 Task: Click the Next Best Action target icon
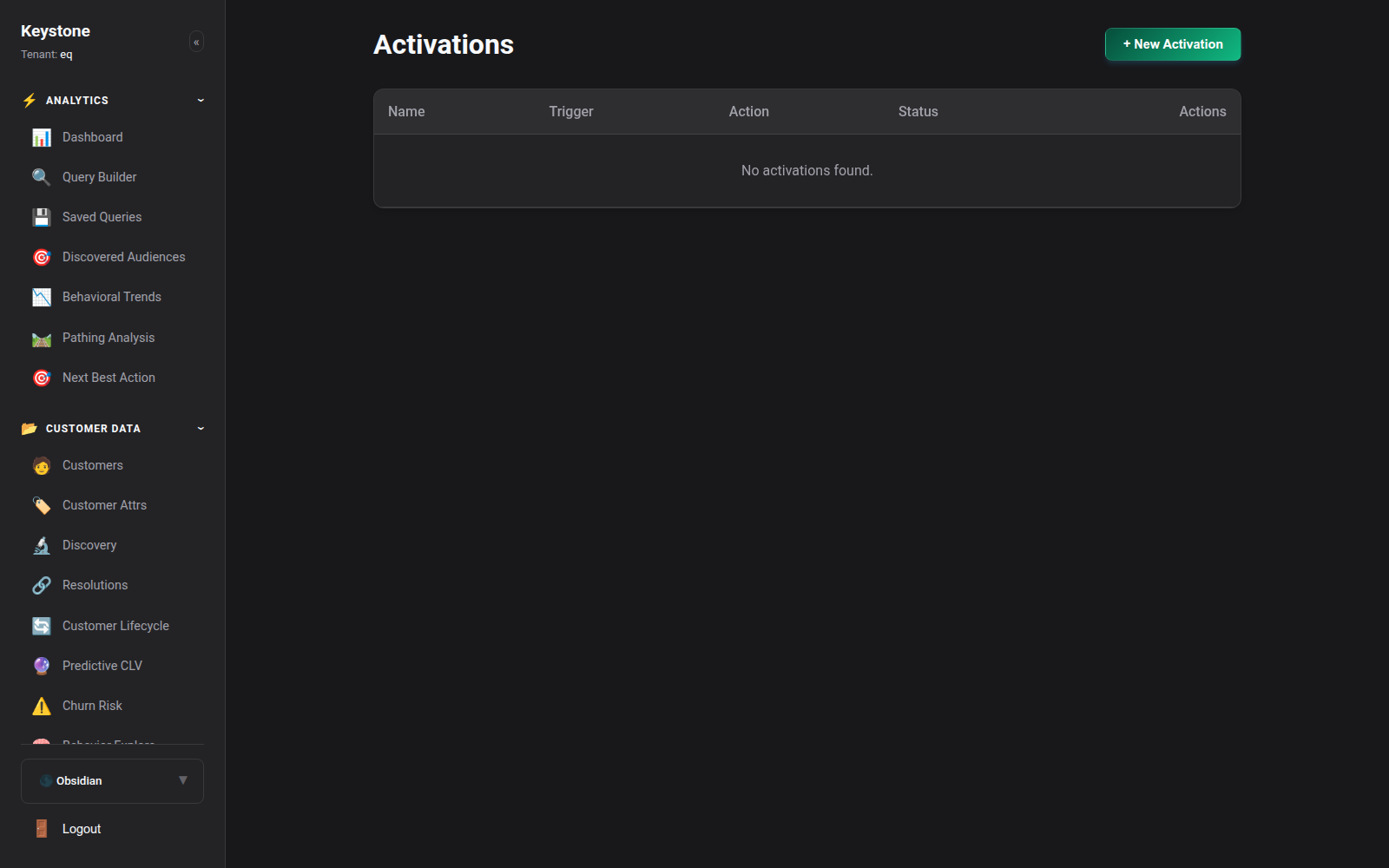click(42, 378)
